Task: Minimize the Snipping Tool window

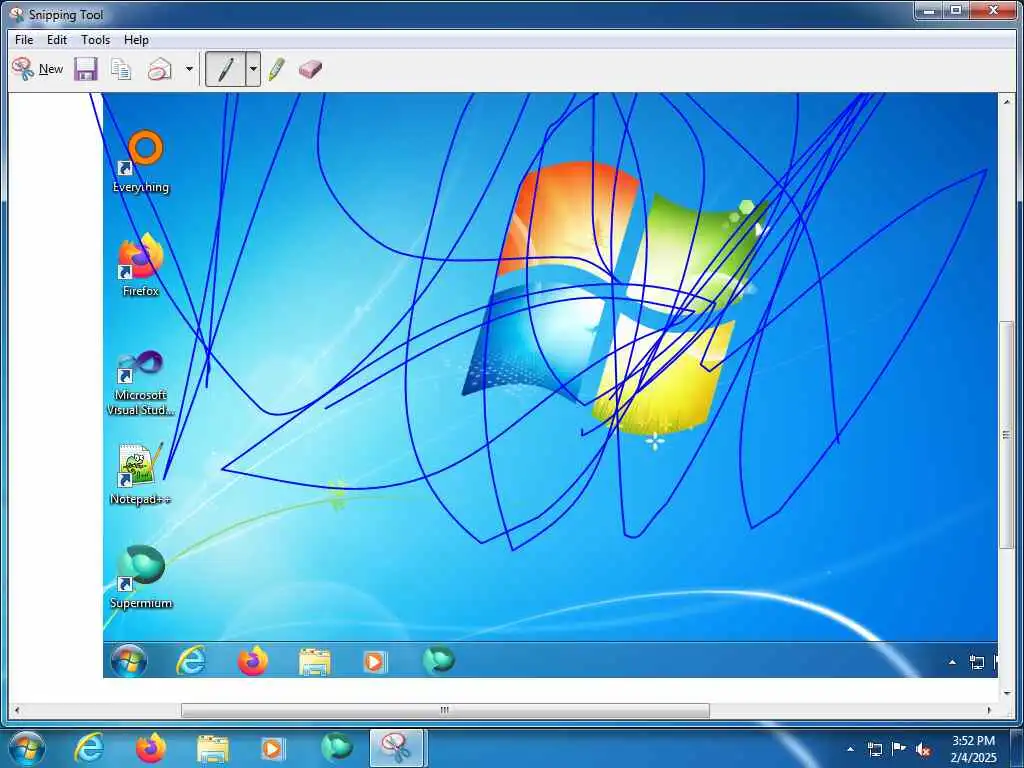Action: 929,11
